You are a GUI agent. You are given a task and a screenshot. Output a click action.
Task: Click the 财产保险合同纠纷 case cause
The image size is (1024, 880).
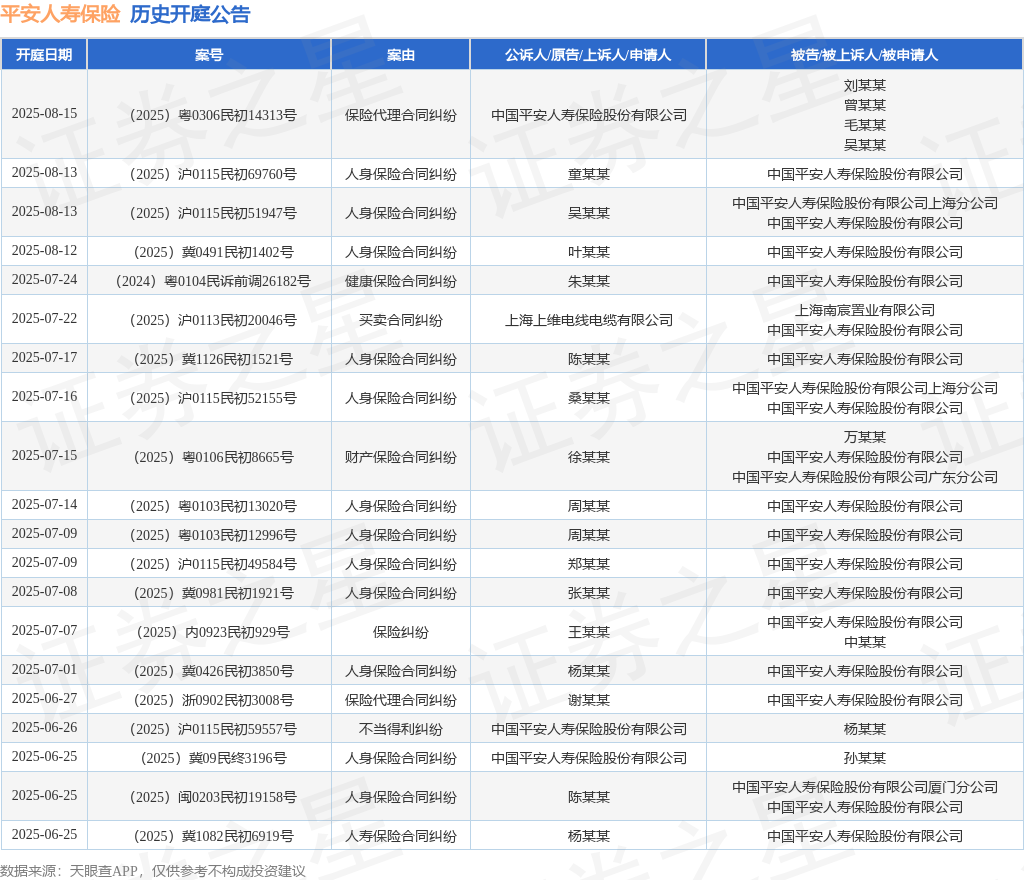coord(400,457)
